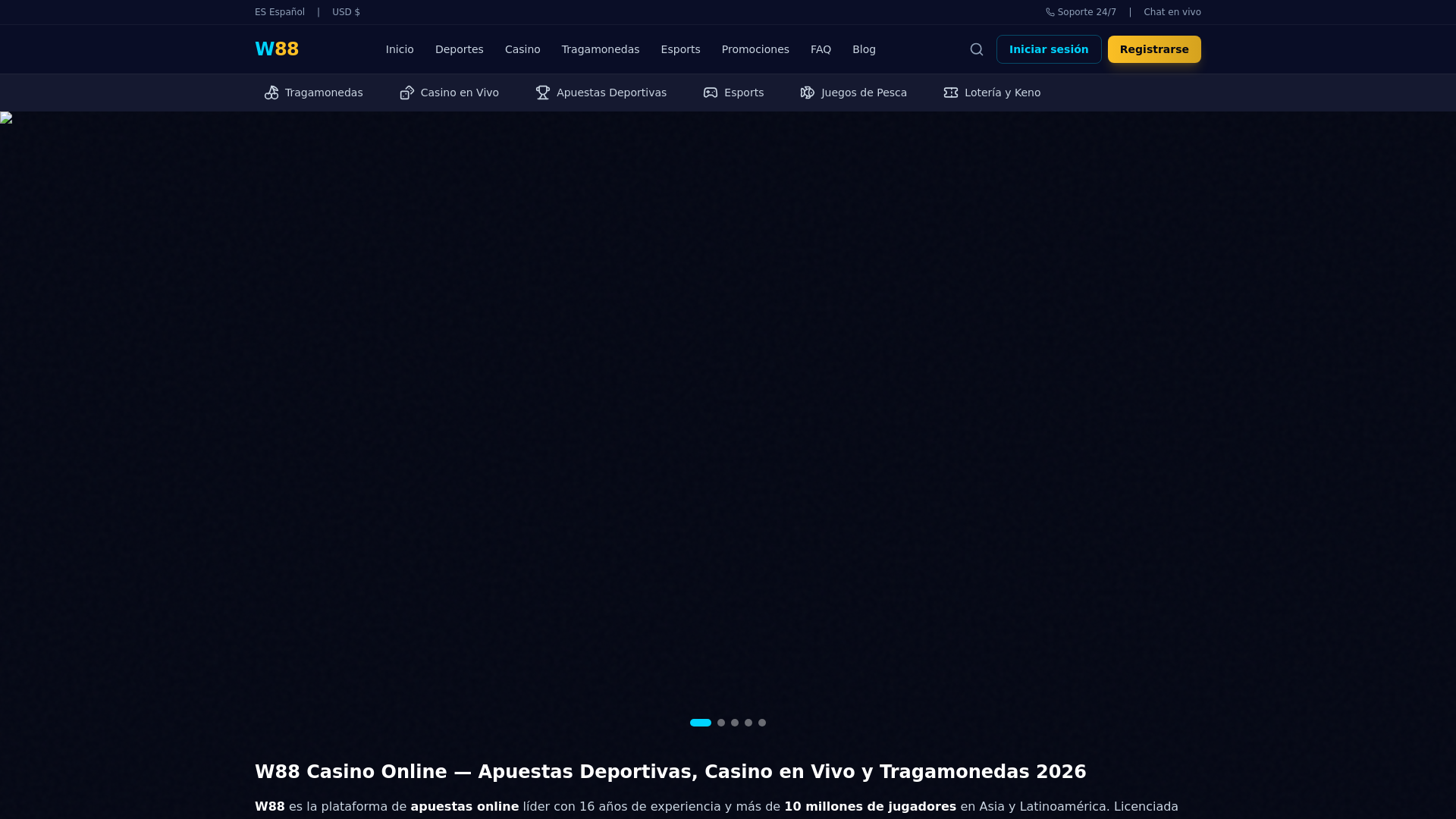The height and width of the screenshot is (819, 1456).
Task: Click the yellow Registrarse button
Action: pyautogui.click(x=1154, y=49)
